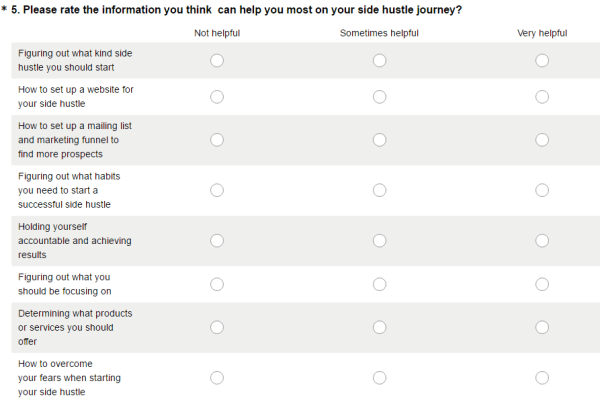Select Very helpful for figuring out side hustle kind
The height and width of the screenshot is (410, 600).
[x=542, y=60]
